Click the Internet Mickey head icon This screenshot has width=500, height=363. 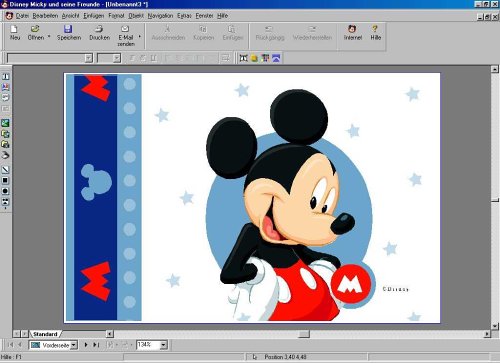tap(352, 29)
